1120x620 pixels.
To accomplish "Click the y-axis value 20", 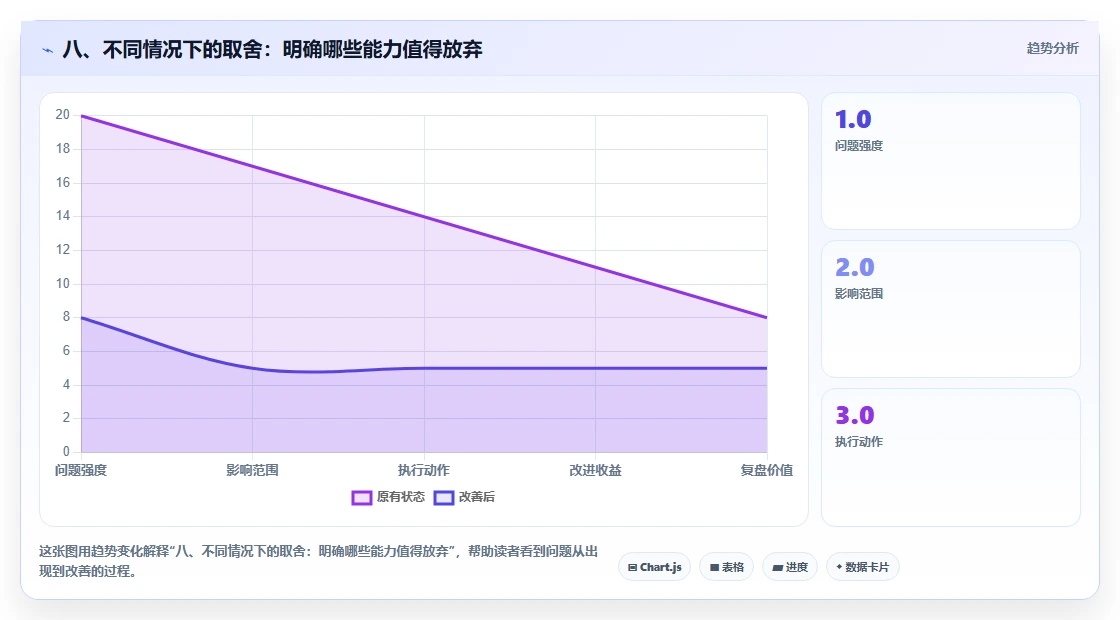I will (63, 115).
